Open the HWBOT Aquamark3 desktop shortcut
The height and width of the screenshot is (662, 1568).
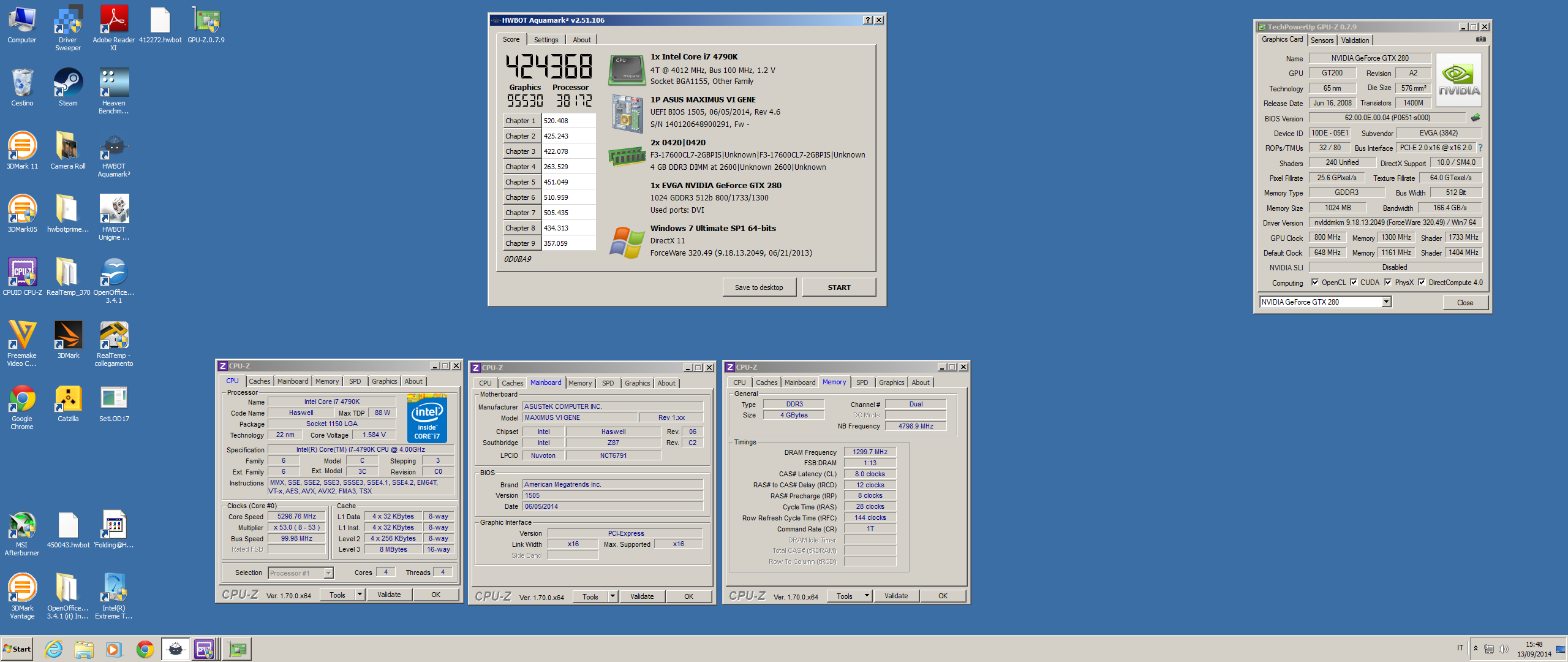pyautogui.click(x=114, y=154)
